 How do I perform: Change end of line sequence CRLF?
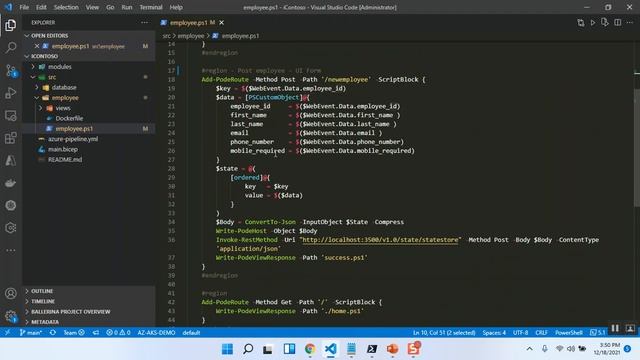coord(541,333)
